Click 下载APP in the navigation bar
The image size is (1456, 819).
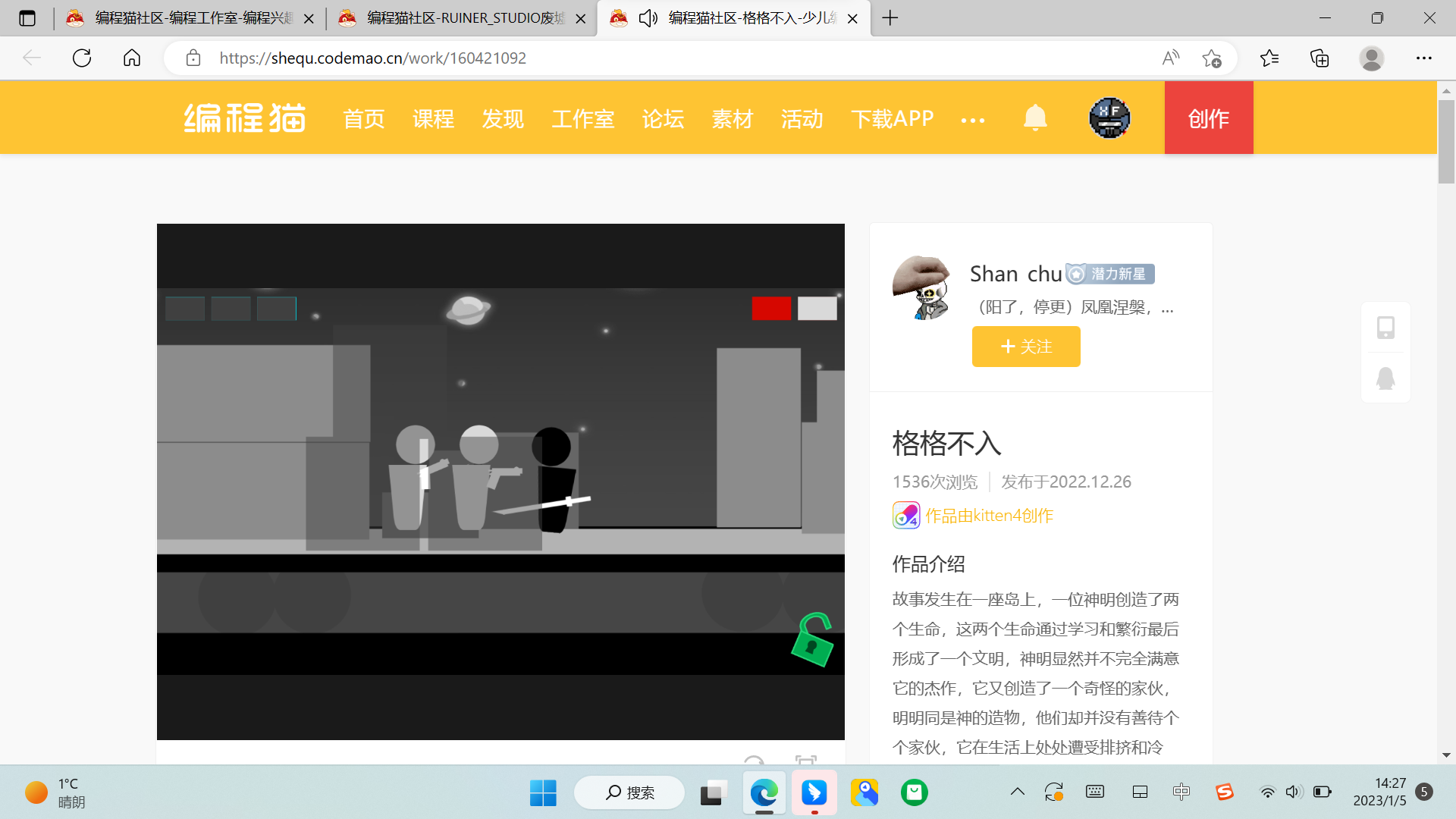(893, 118)
